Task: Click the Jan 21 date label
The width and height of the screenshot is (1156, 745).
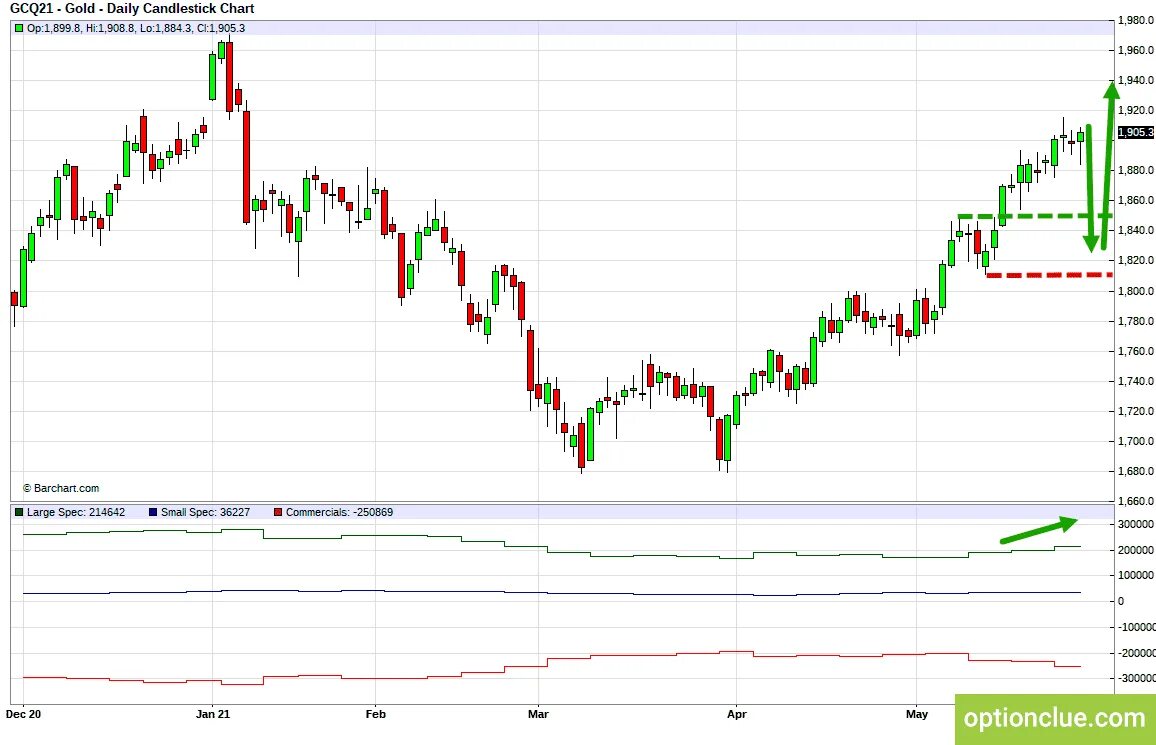Action: [213, 714]
